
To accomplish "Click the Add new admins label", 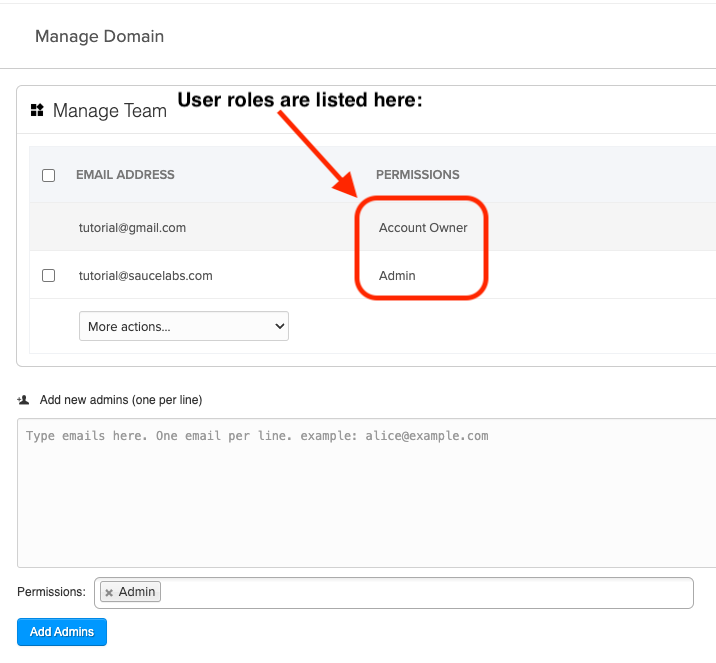I will (x=120, y=400).
